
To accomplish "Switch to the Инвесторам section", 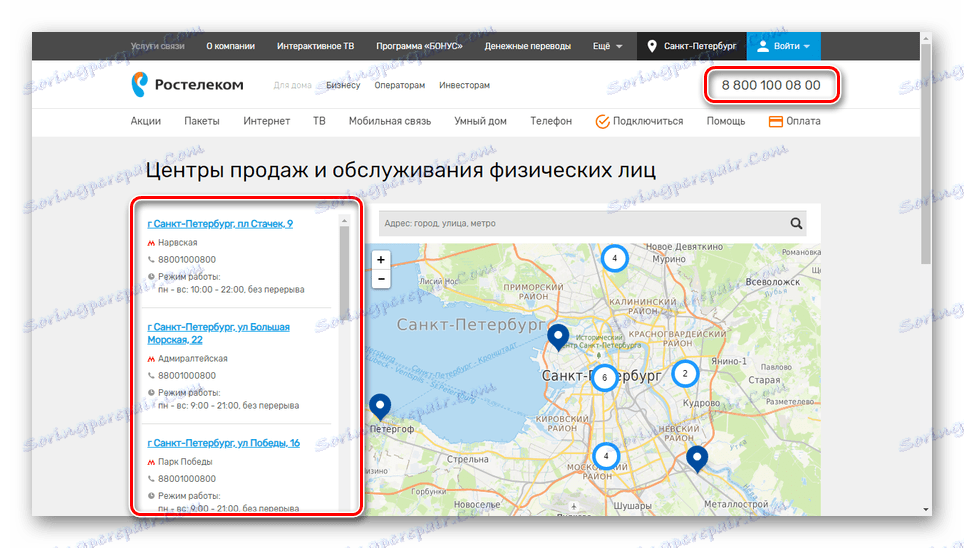I will pos(464,85).
